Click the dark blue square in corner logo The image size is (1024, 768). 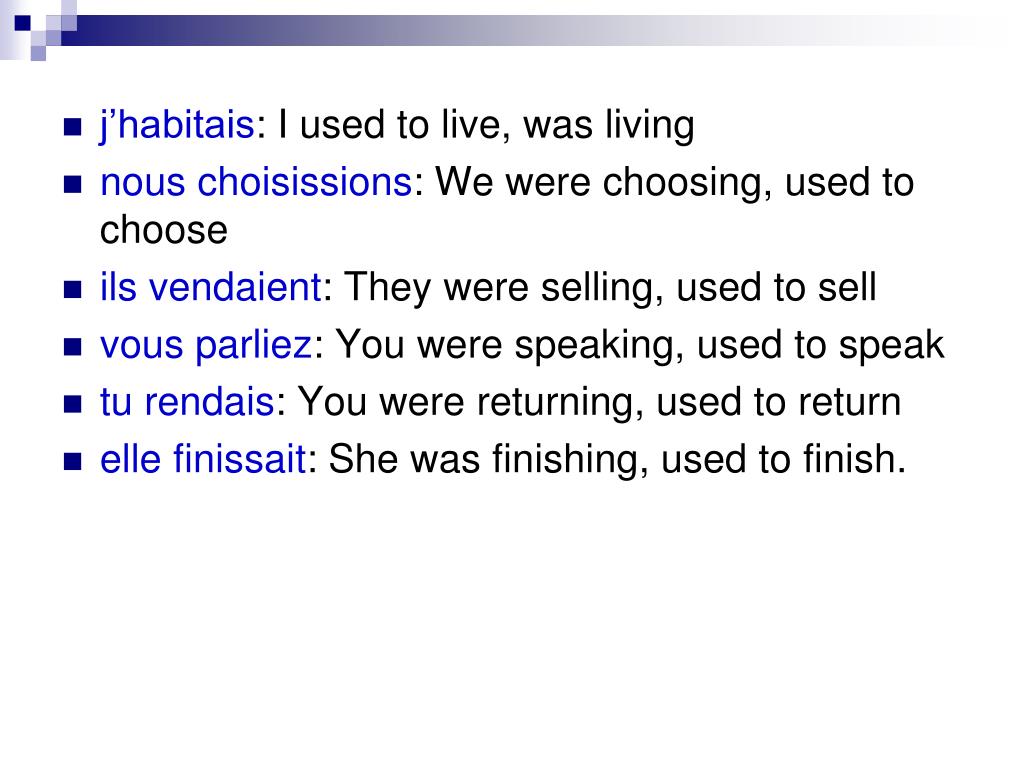23,23
